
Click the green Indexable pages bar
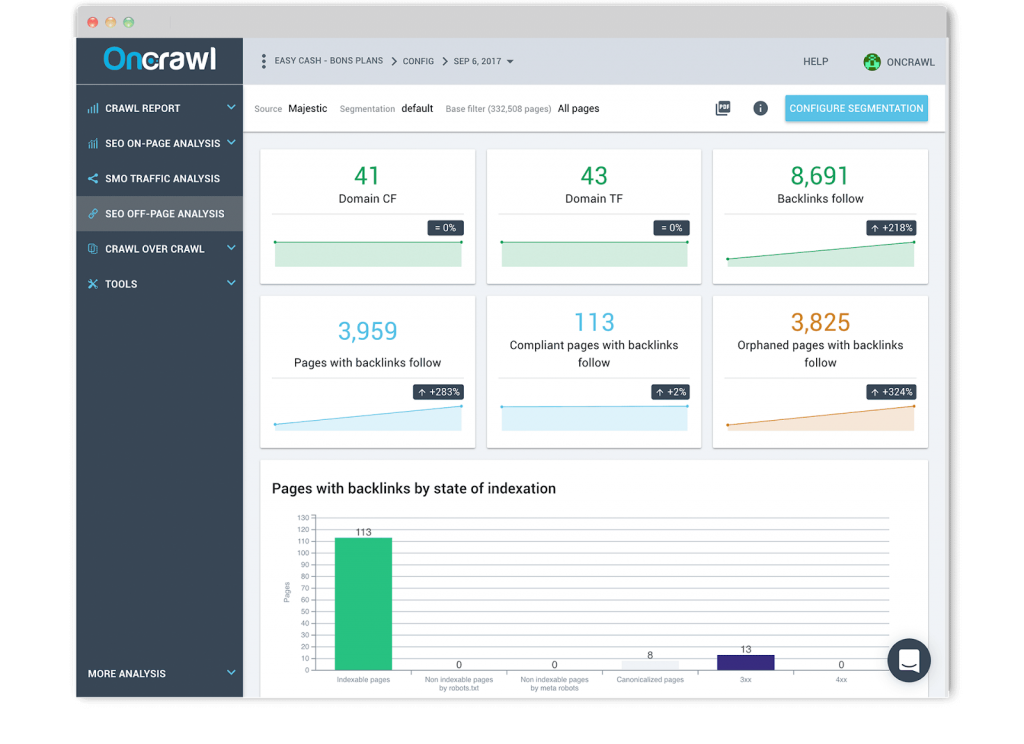click(363, 603)
